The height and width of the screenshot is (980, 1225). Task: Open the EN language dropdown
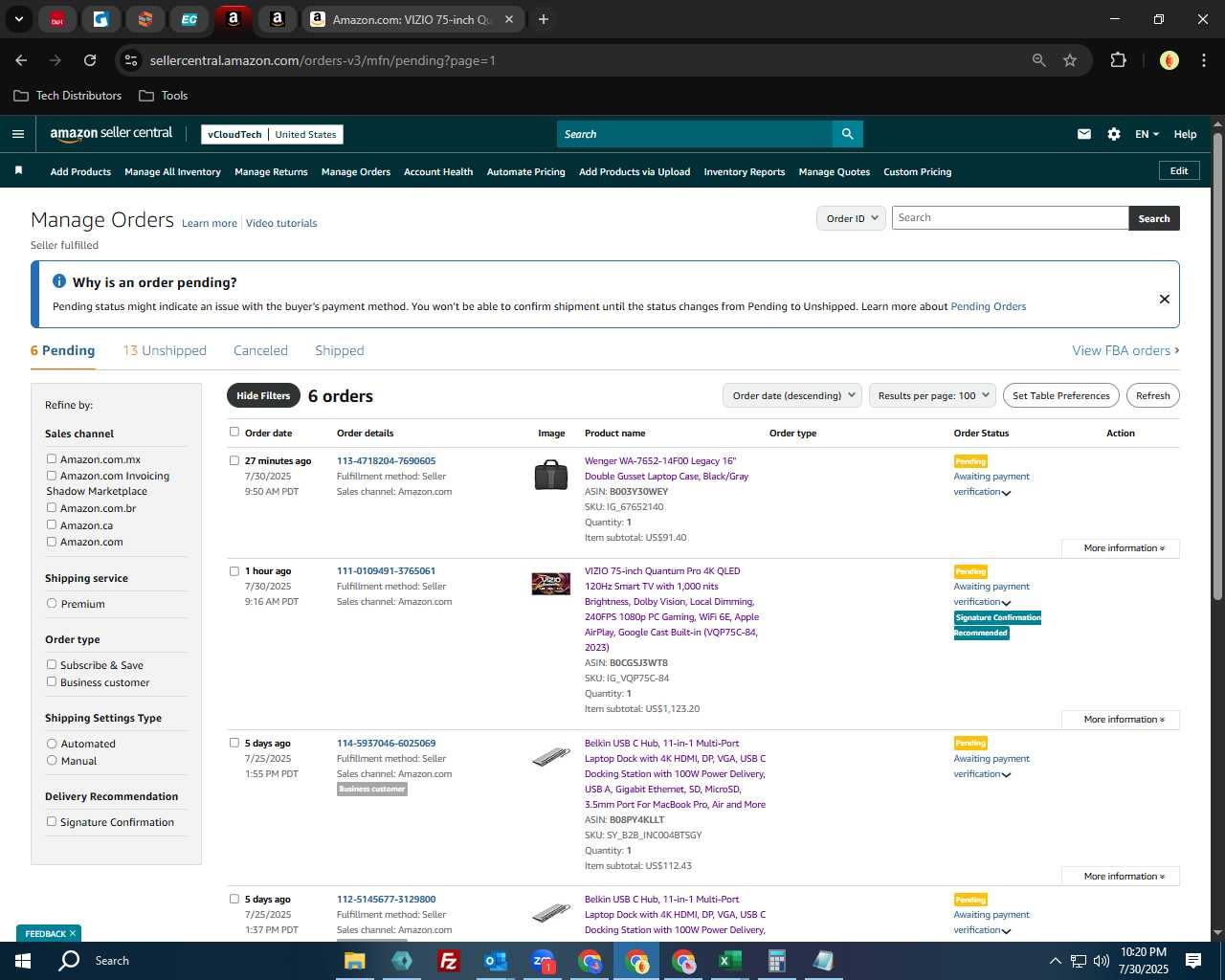coord(1147,134)
